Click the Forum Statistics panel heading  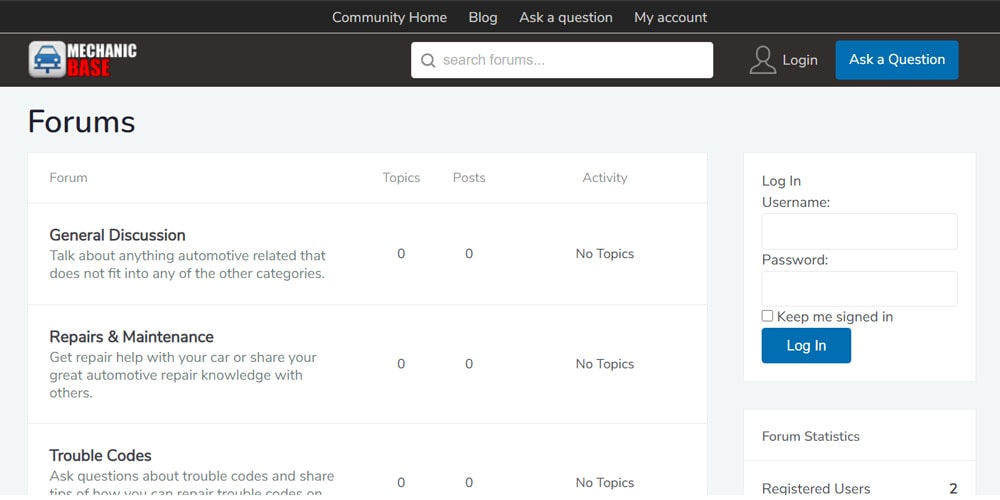(x=811, y=436)
